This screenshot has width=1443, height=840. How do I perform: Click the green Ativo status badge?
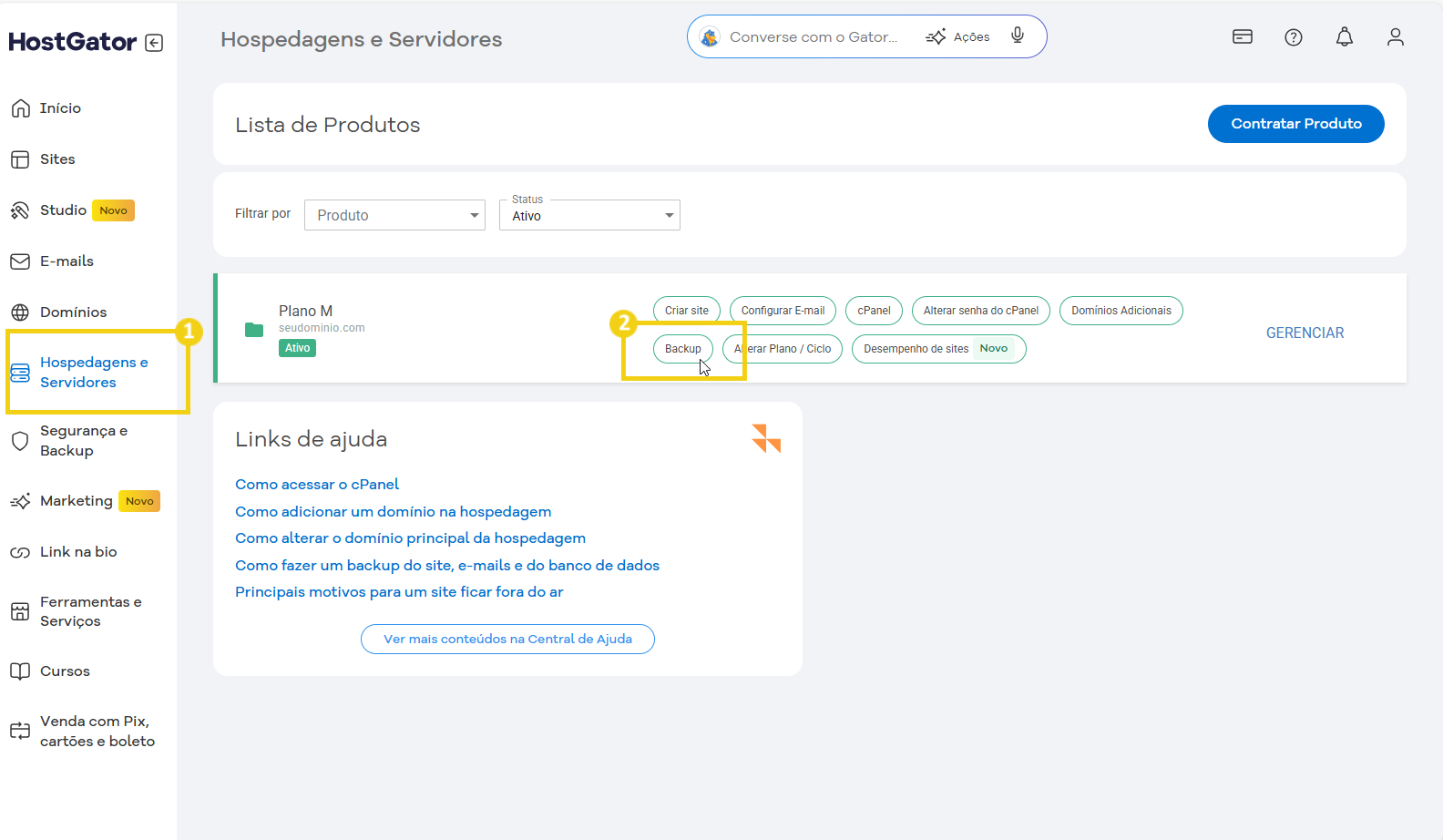(297, 348)
